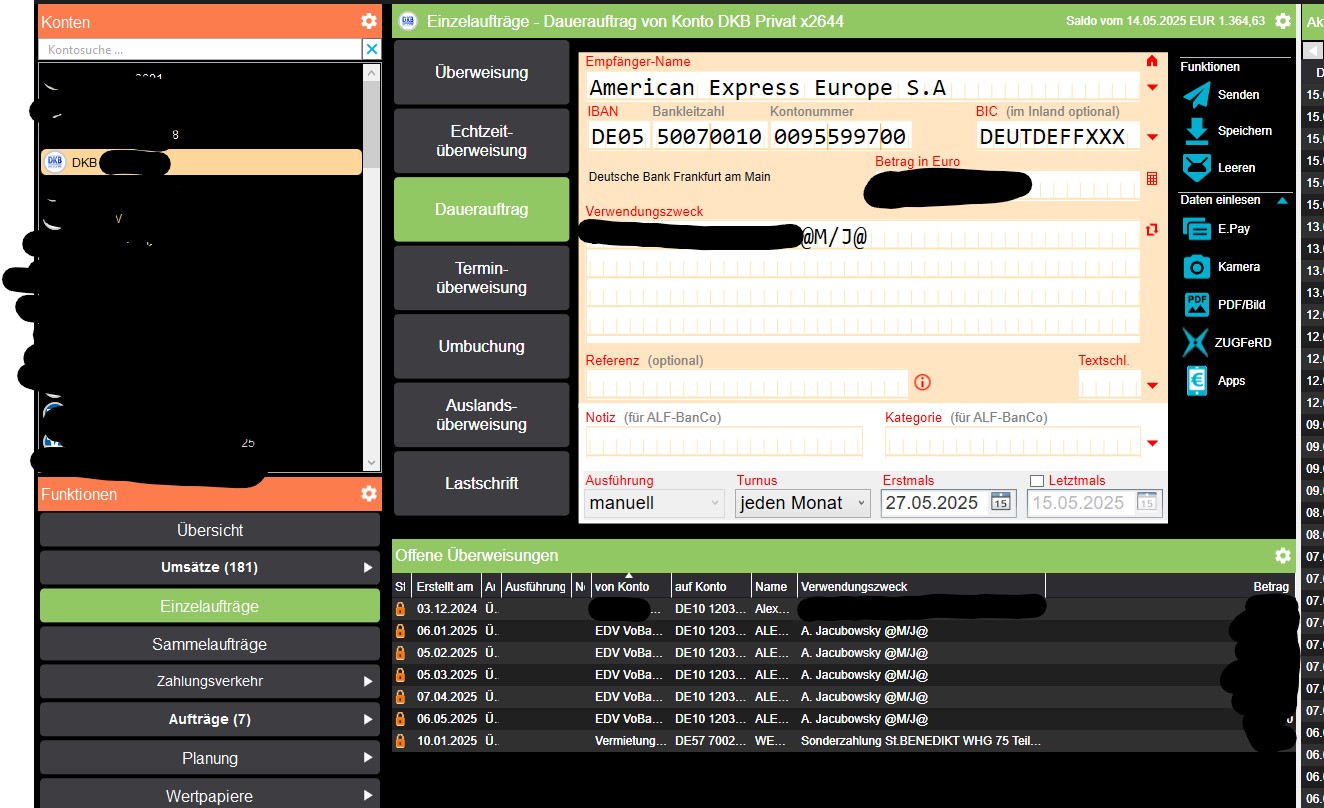Screen dimensions: 1324x808
Task: Clear the Kontosuche search field
Action: point(371,49)
